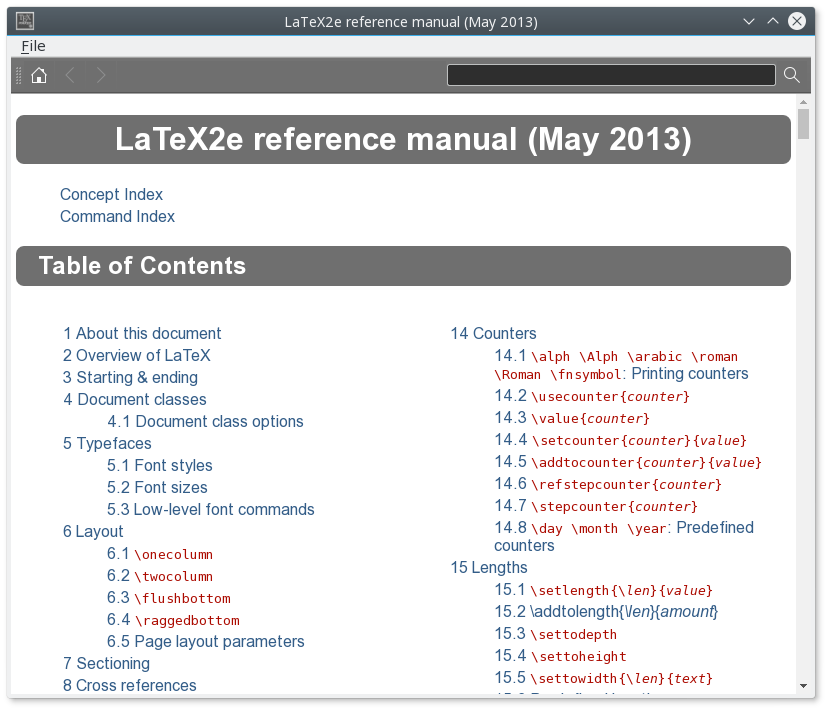Click the Table of Contents heading
This screenshot has width=828, height=711.
142,266
